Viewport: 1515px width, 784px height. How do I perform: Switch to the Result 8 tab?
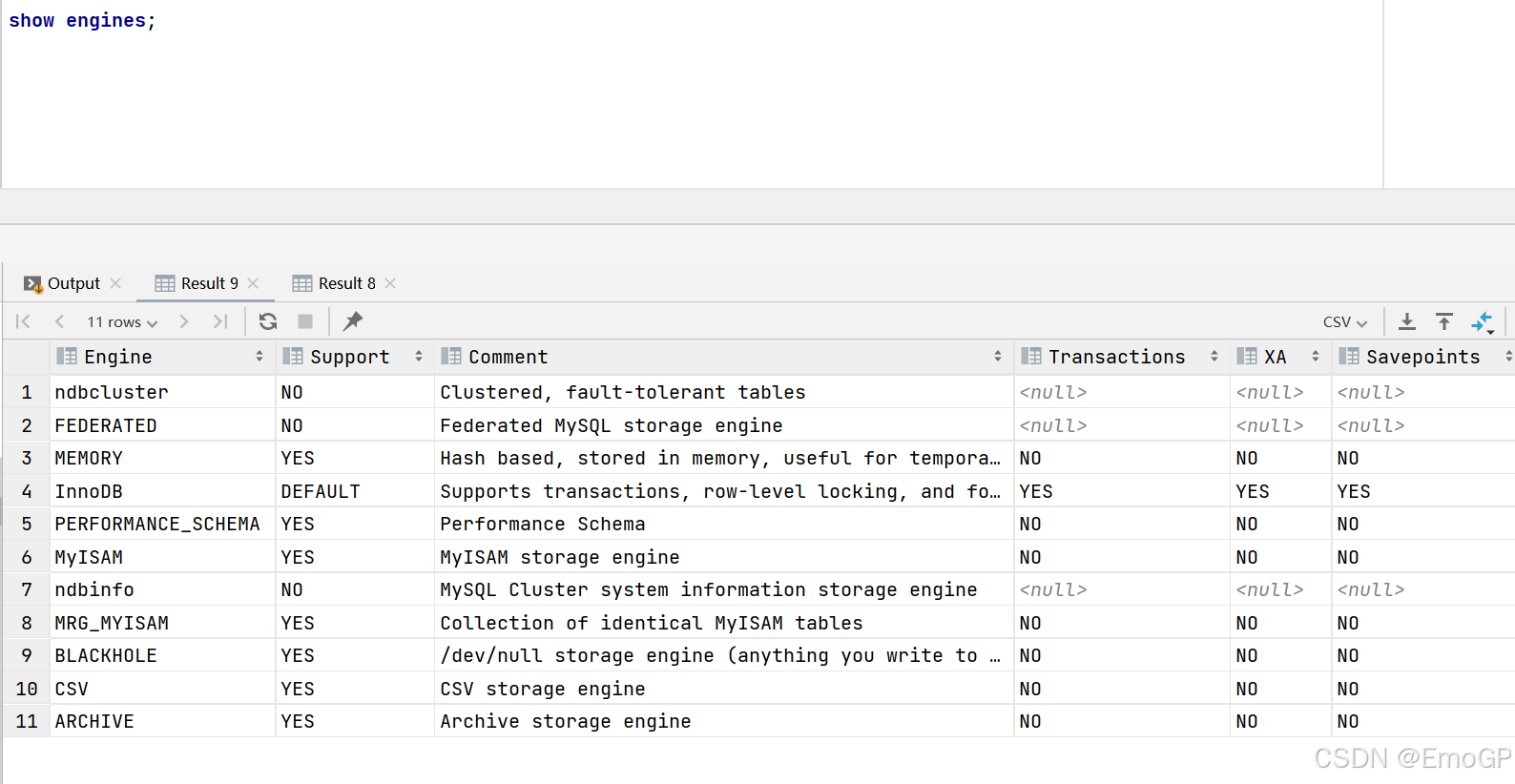(346, 283)
